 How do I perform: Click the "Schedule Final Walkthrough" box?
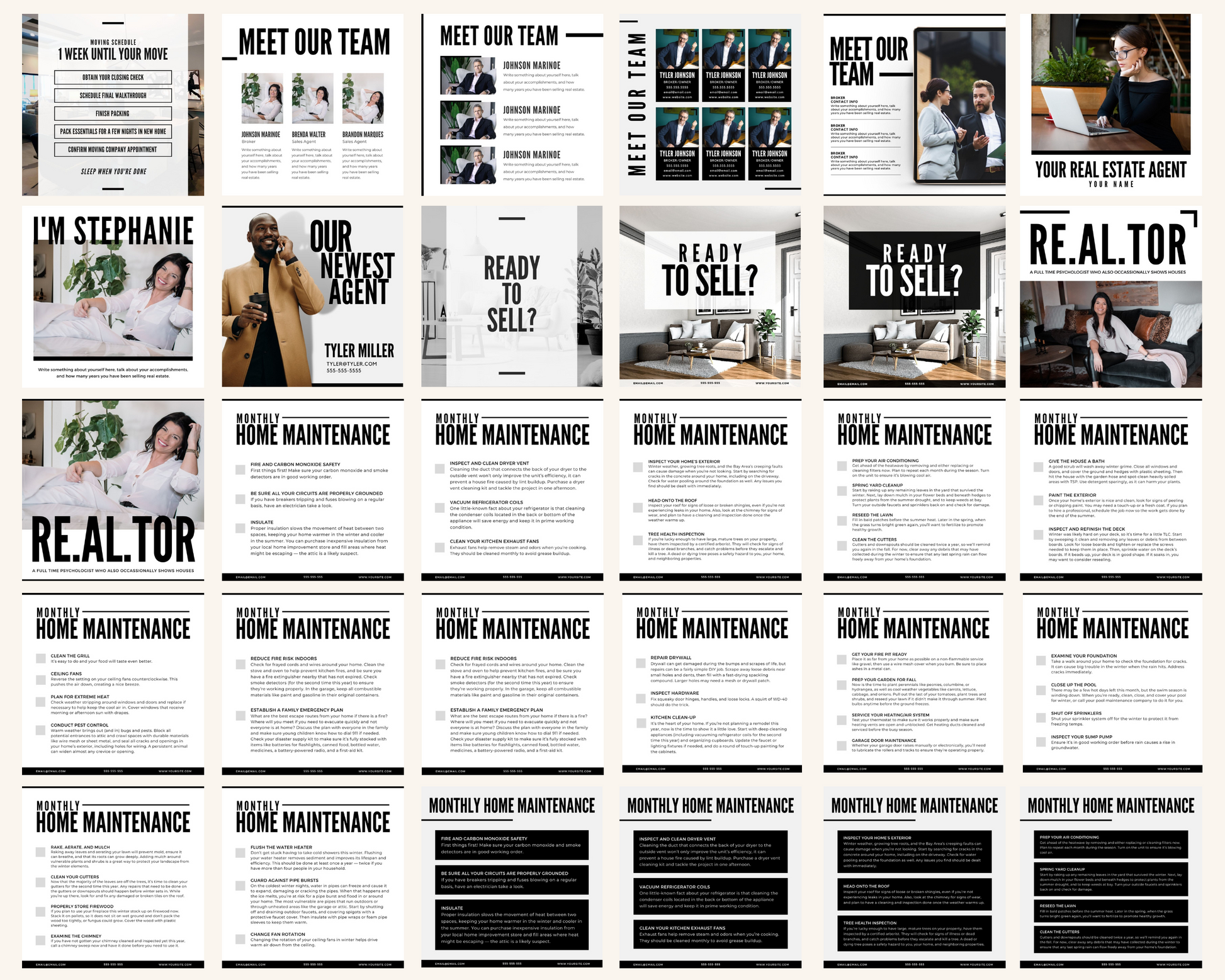pos(113,96)
